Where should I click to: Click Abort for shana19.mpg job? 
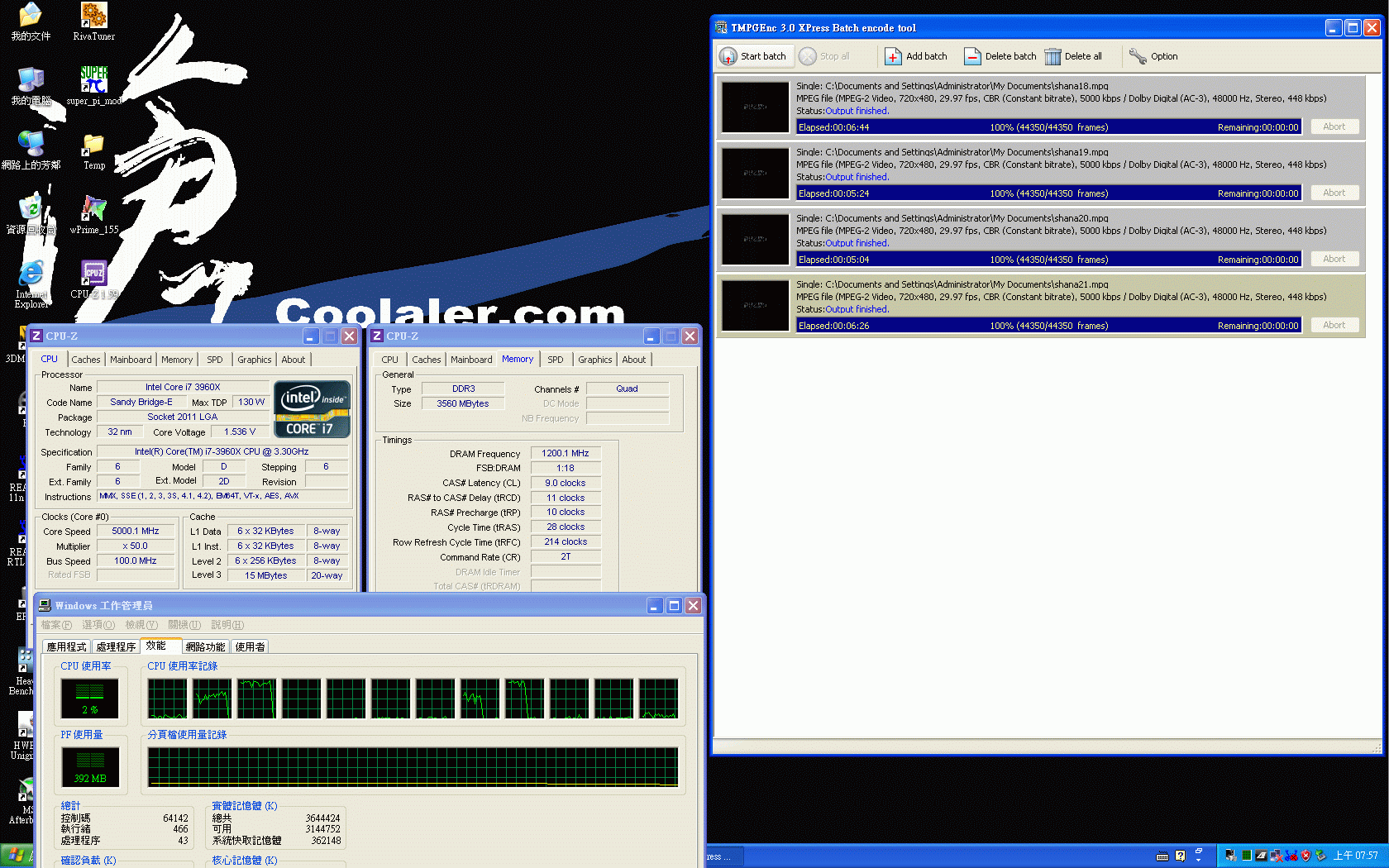pyautogui.click(x=1334, y=193)
